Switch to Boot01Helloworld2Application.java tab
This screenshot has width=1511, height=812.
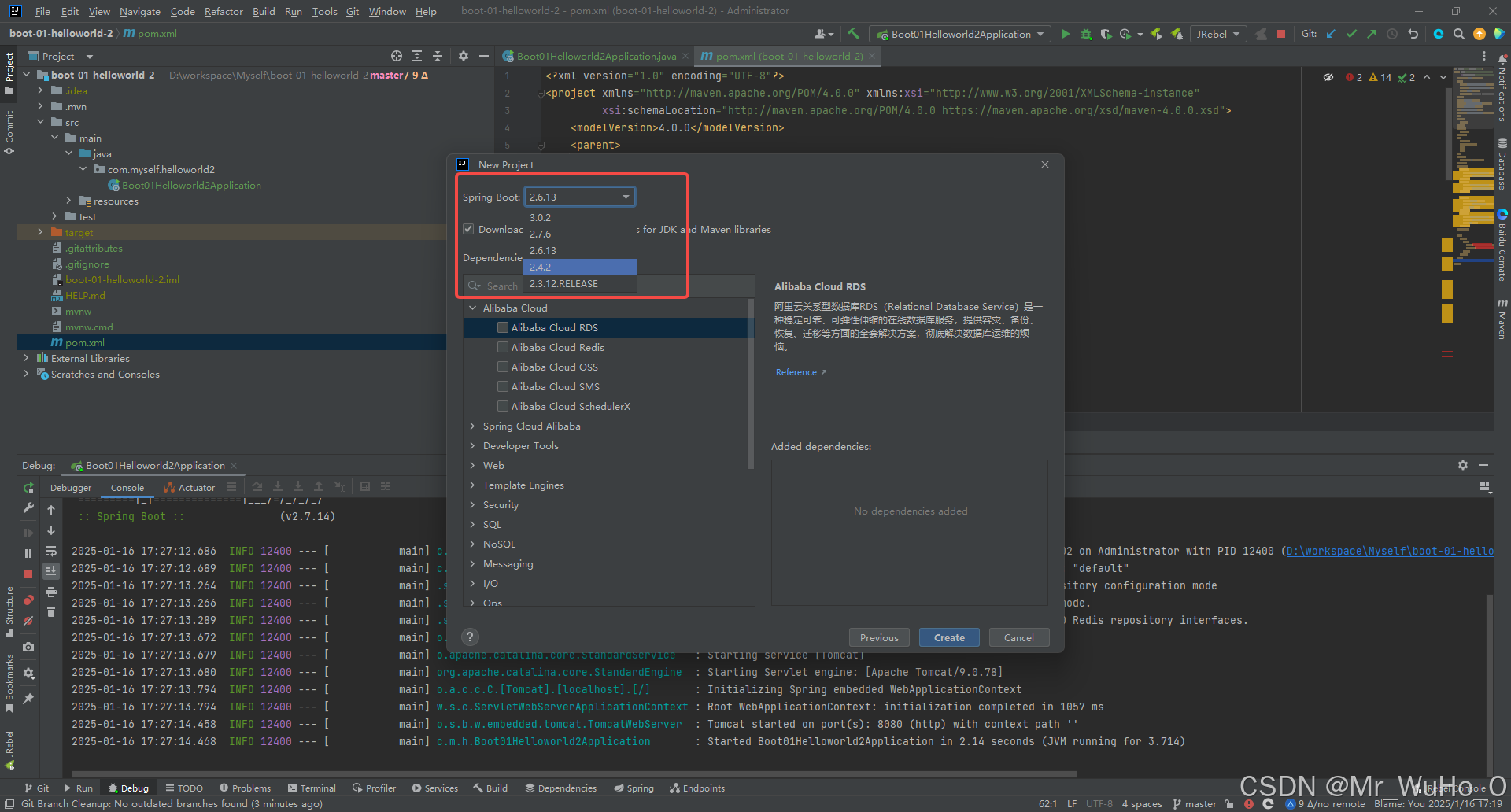[596, 56]
